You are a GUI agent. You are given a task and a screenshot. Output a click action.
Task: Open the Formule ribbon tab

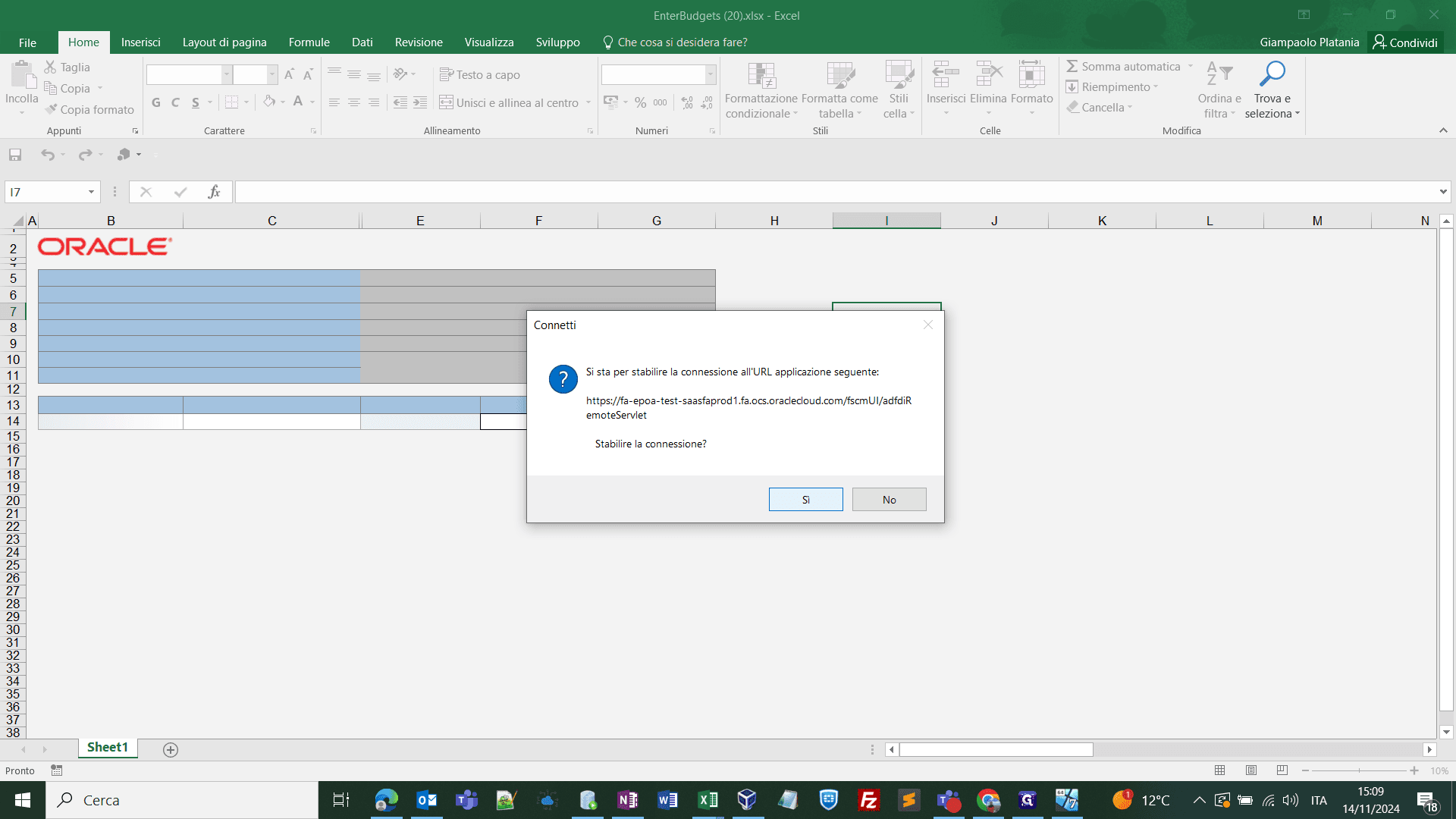[x=309, y=42]
